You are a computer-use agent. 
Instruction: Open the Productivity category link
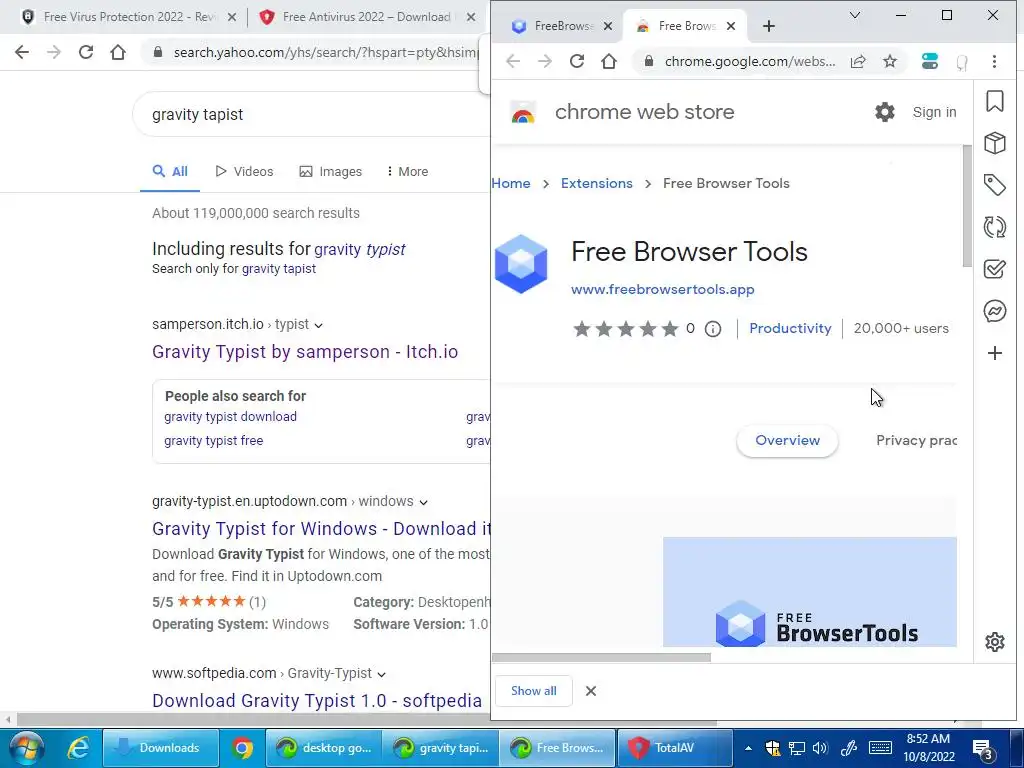(x=790, y=328)
